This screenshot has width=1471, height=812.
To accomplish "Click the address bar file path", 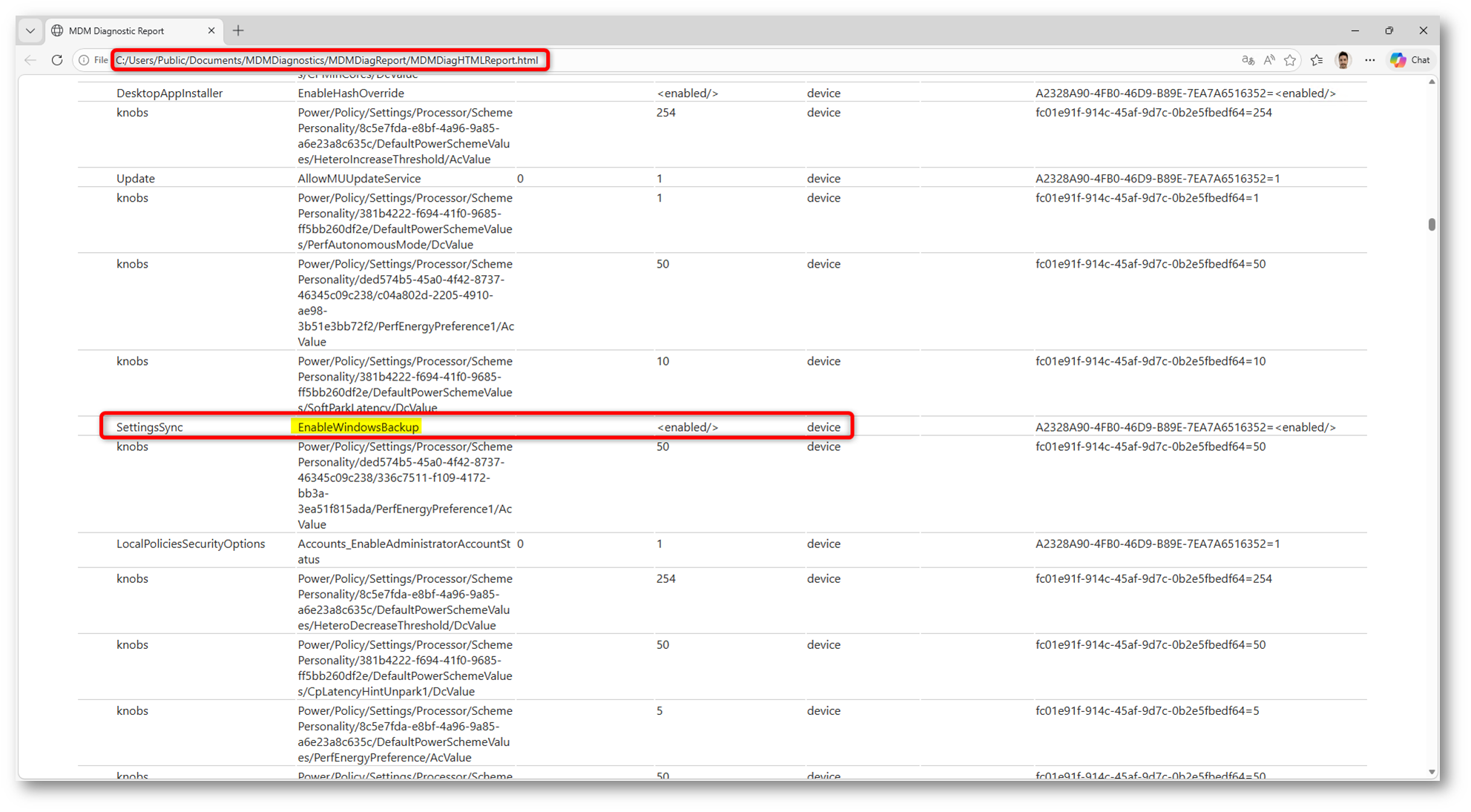I will pos(326,60).
